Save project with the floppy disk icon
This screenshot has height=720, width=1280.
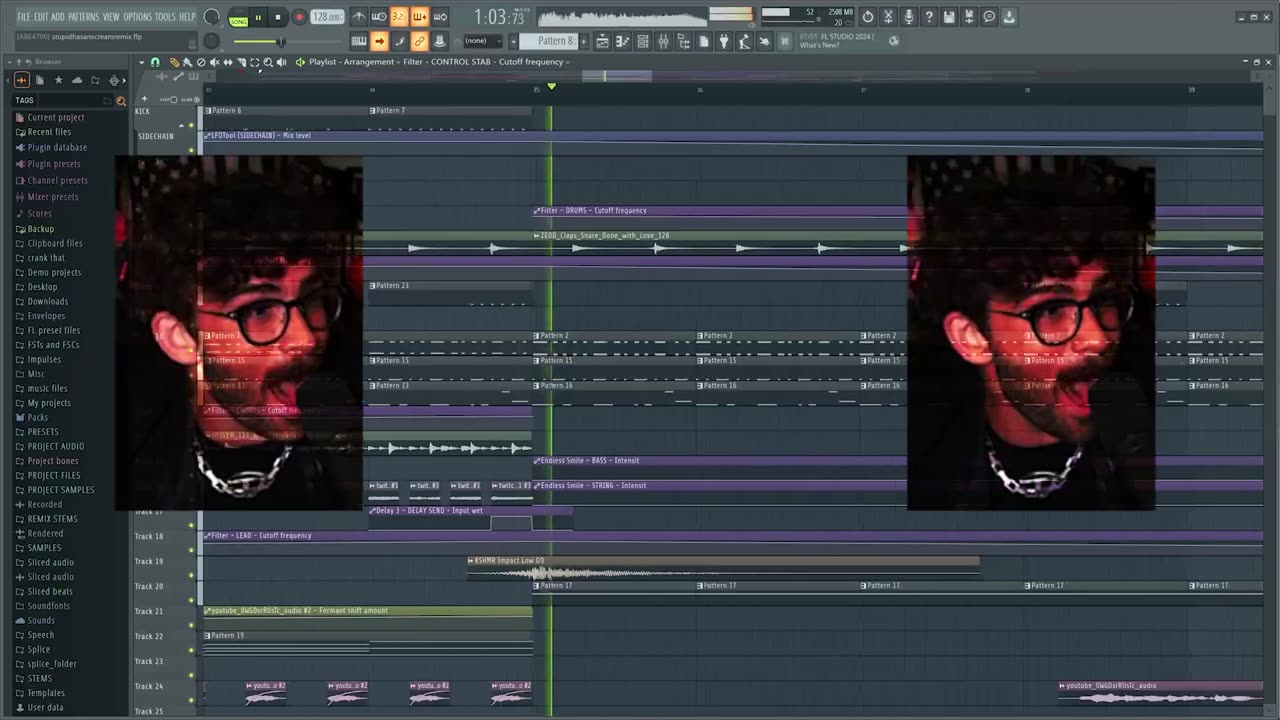click(x=949, y=17)
